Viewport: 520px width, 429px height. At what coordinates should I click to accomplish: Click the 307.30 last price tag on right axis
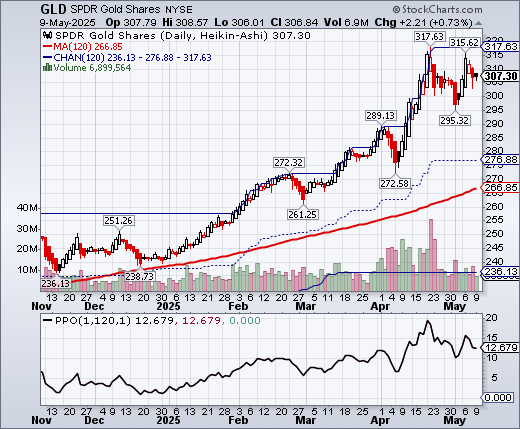(x=501, y=76)
